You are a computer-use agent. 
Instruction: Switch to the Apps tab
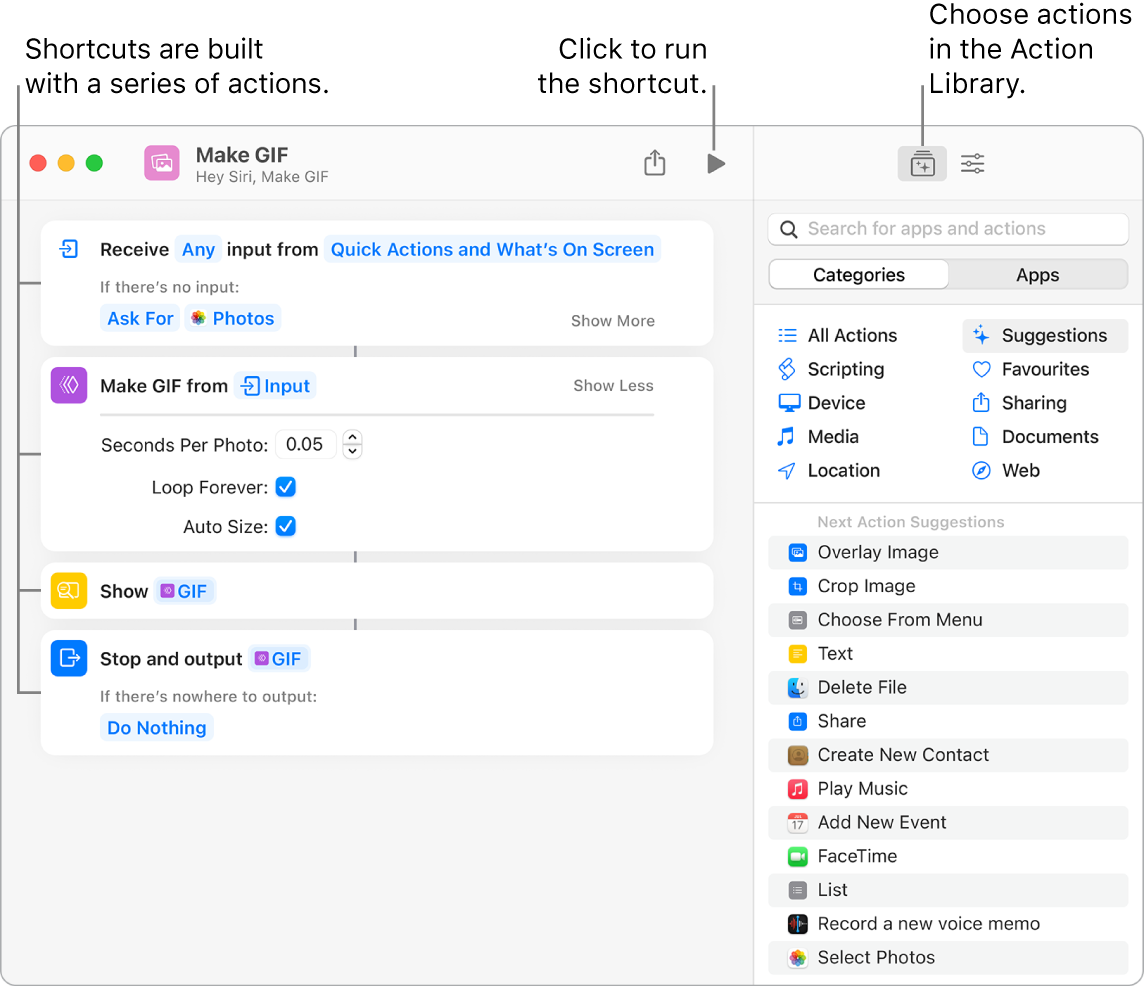click(1036, 274)
